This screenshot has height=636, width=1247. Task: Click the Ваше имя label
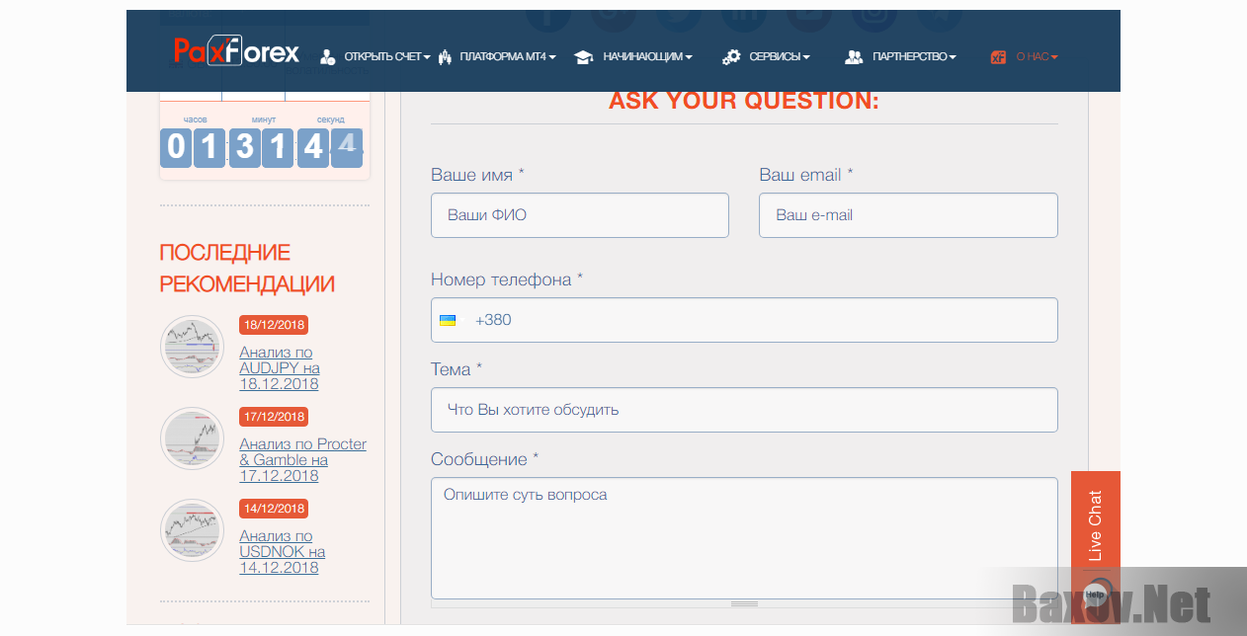tap(477, 175)
